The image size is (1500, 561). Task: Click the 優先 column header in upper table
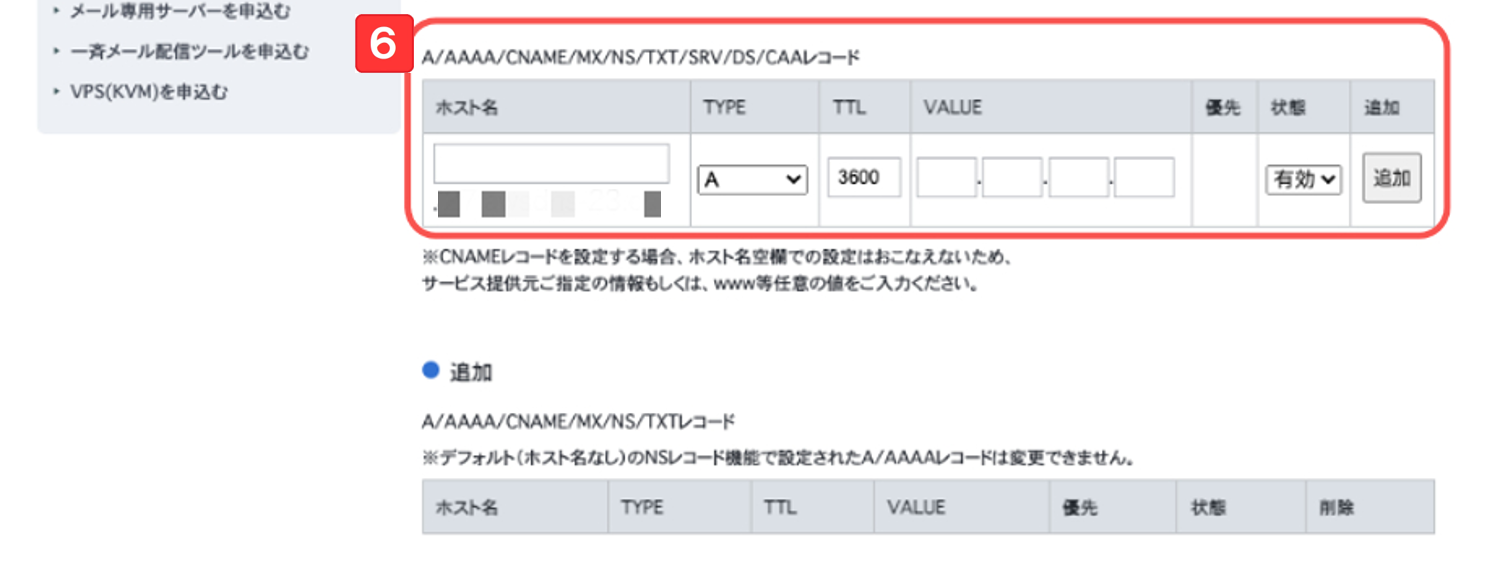(x=1223, y=107)
